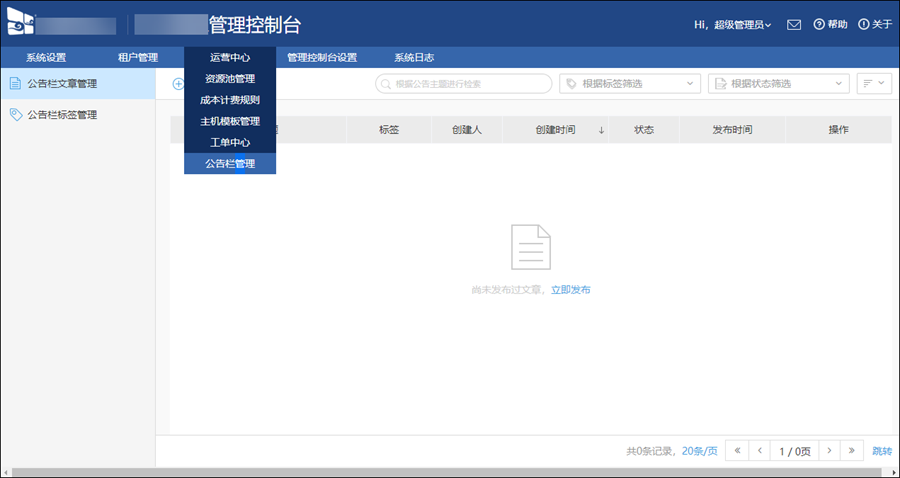Click the 立即发布 link

click(571, 290)
